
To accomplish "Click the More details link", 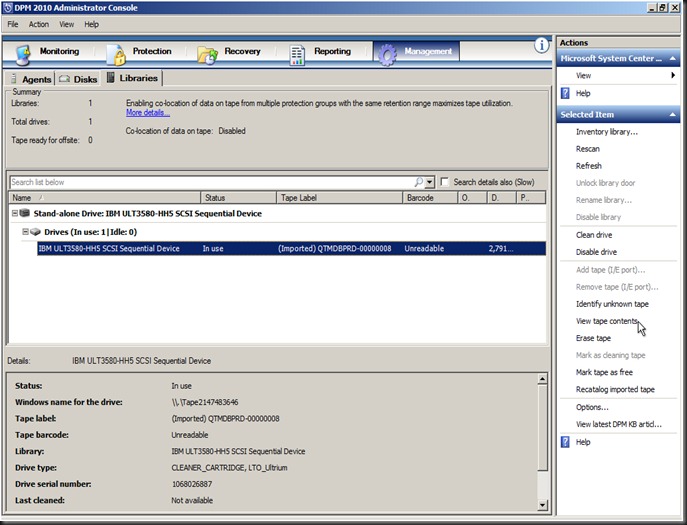I will (x=148, y=113).
